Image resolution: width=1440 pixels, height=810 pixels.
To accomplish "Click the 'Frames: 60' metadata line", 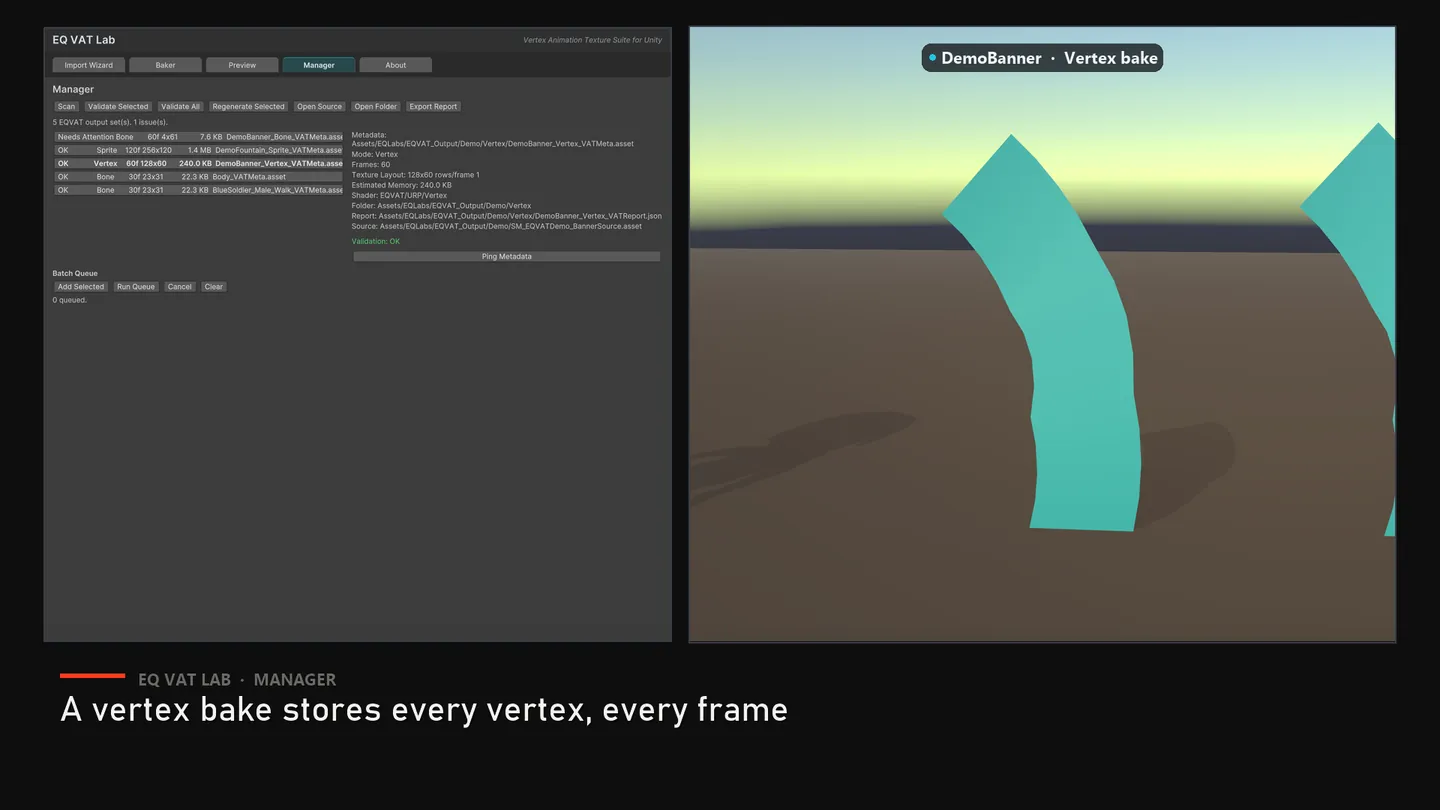I will tap(371, 165).
